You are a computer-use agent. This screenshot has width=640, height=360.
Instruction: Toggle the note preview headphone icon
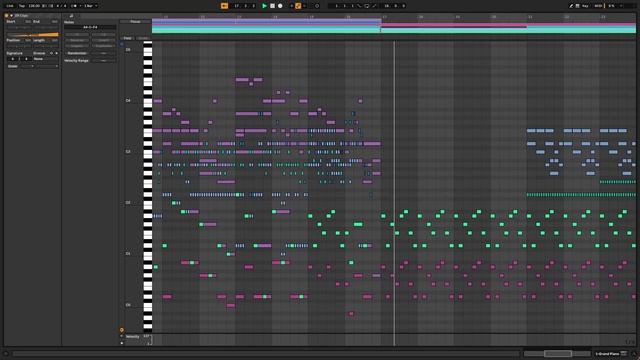click(122, 44)
